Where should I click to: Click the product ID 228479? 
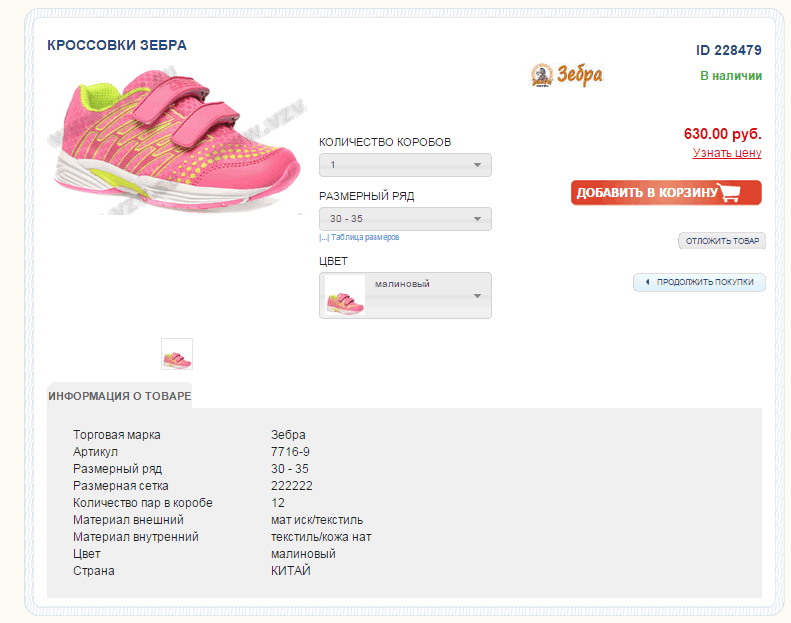(728, 50)
